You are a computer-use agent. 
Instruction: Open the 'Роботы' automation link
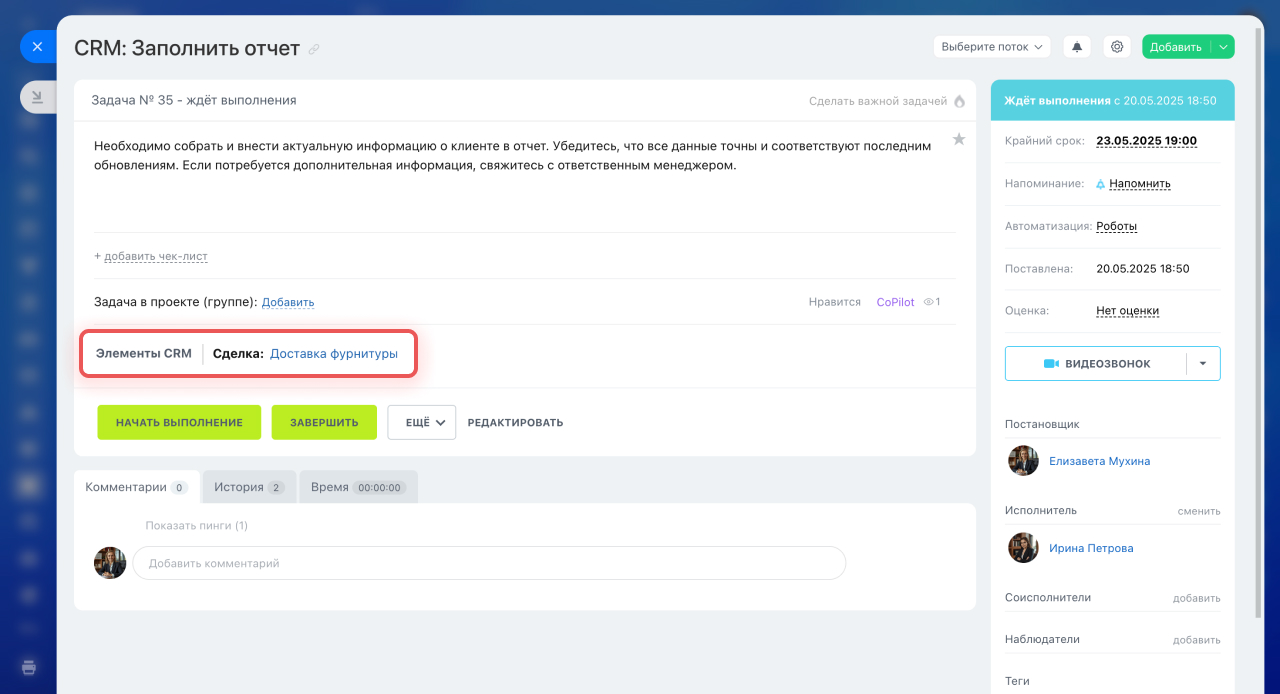[1117, 226]
